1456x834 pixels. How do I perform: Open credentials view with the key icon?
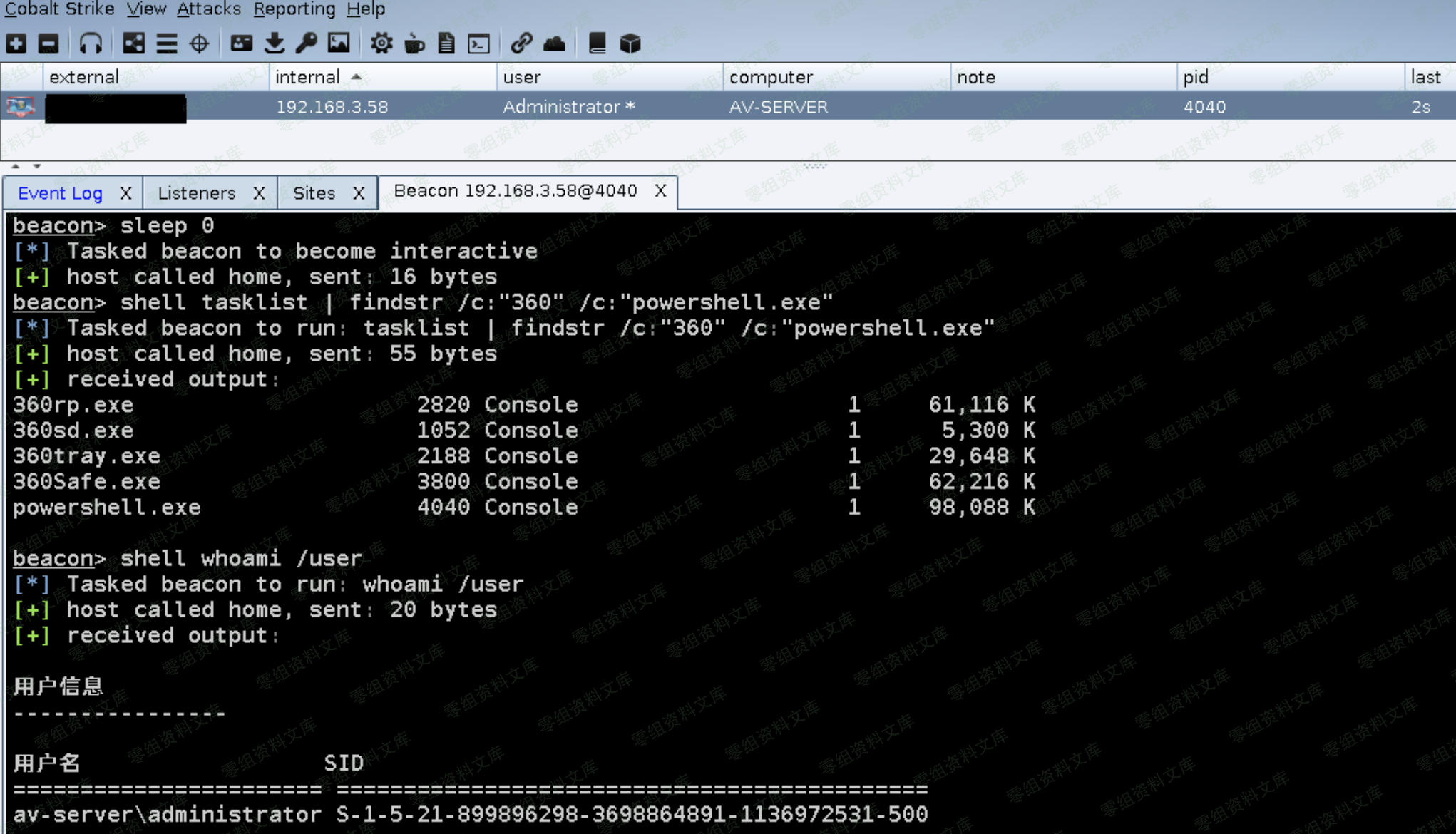click(x=307, y=44)
